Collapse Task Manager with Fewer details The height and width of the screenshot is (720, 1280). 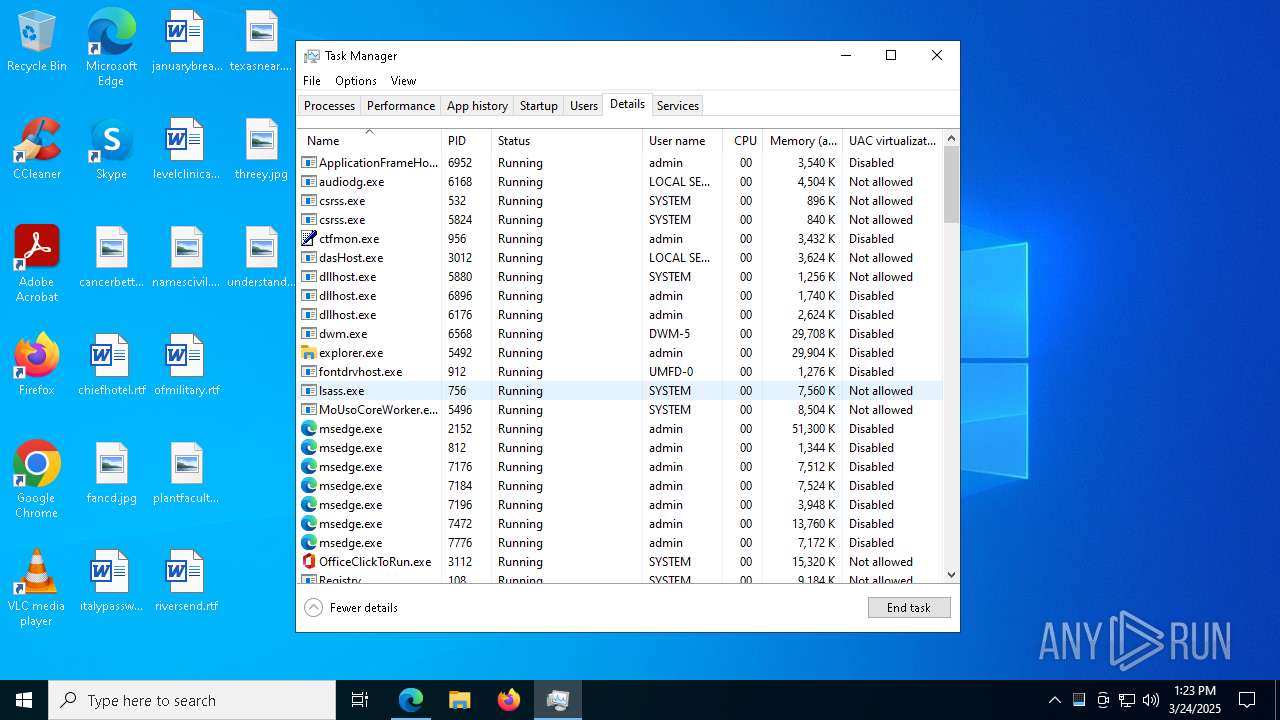tap(351, 608)
